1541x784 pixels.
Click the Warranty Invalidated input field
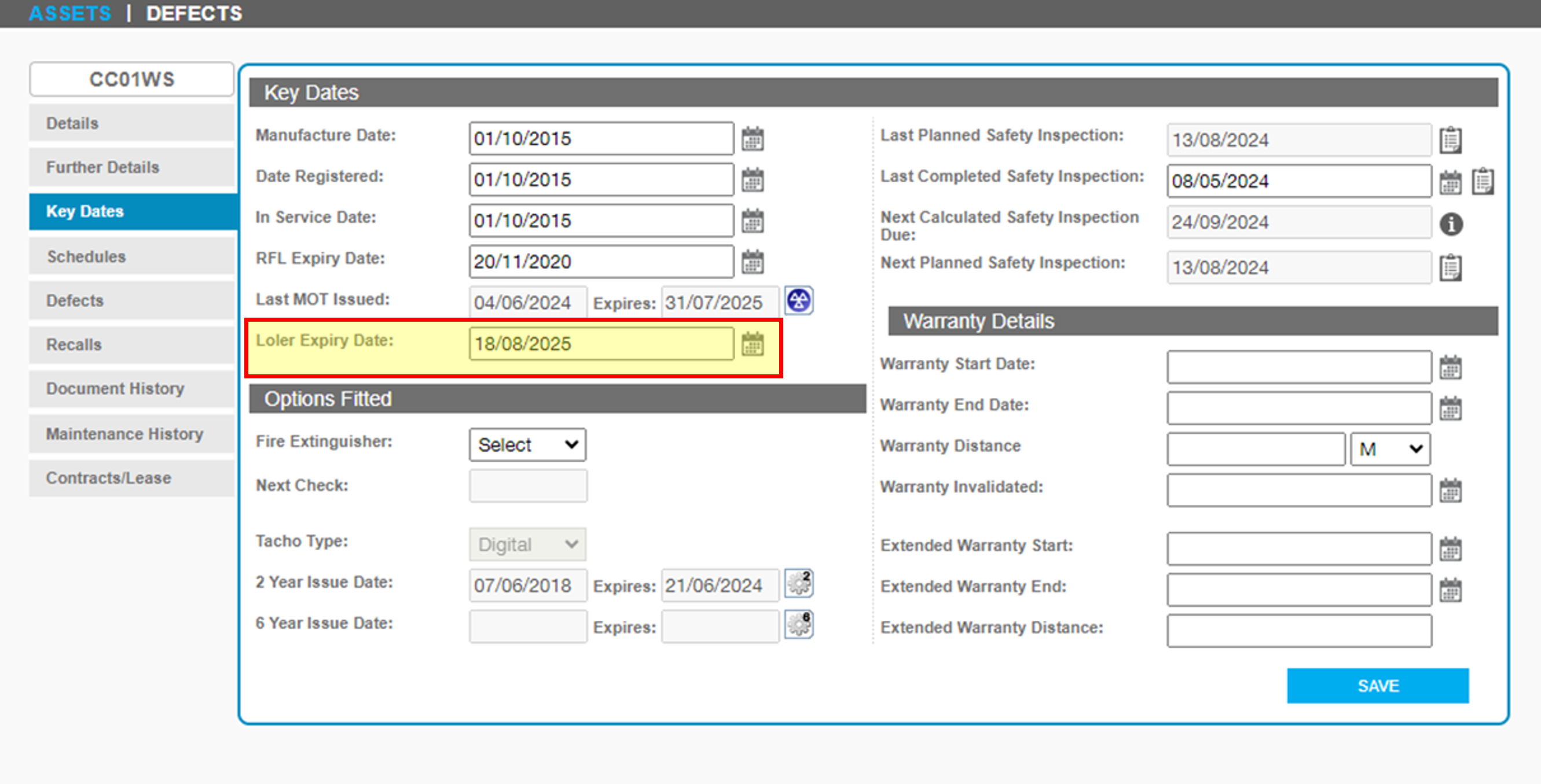1298,491
